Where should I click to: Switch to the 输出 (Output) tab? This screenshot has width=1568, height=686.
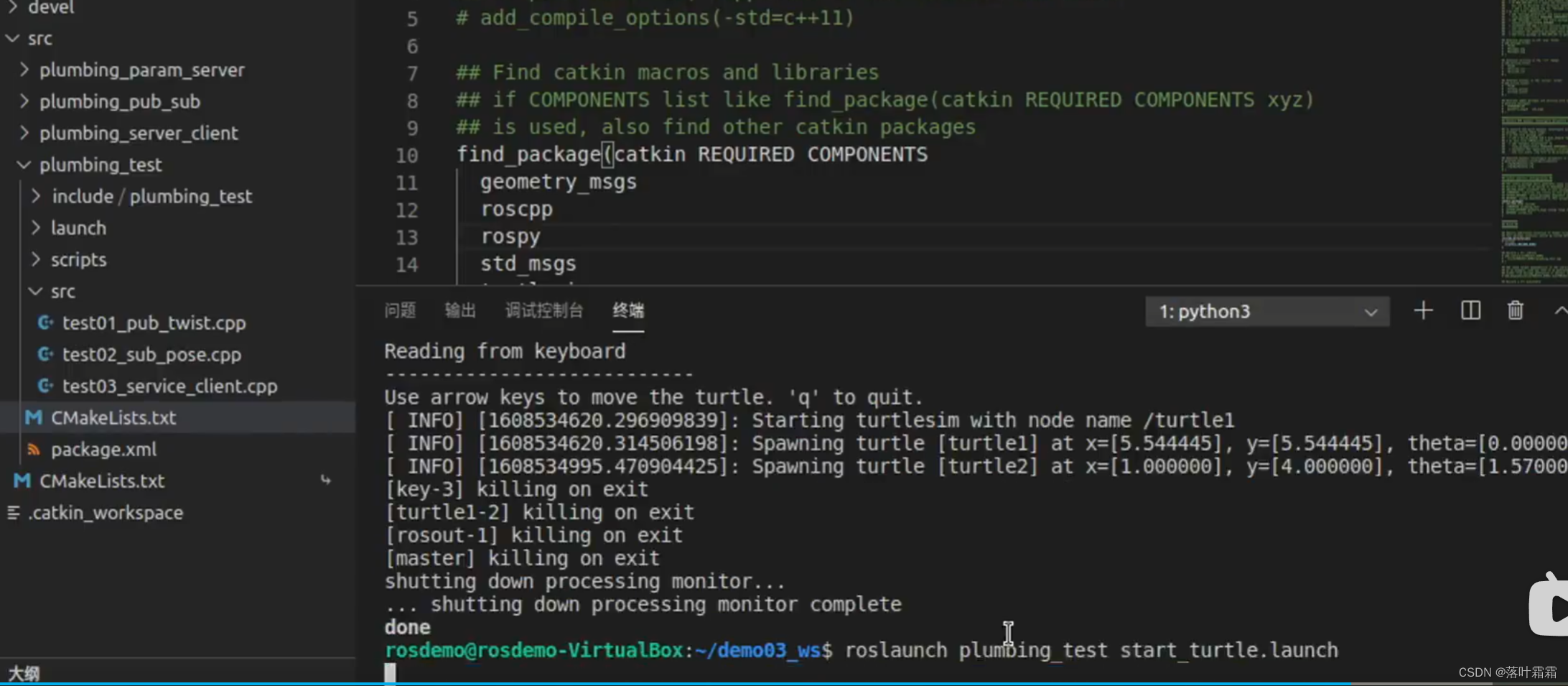coord(460,310)
